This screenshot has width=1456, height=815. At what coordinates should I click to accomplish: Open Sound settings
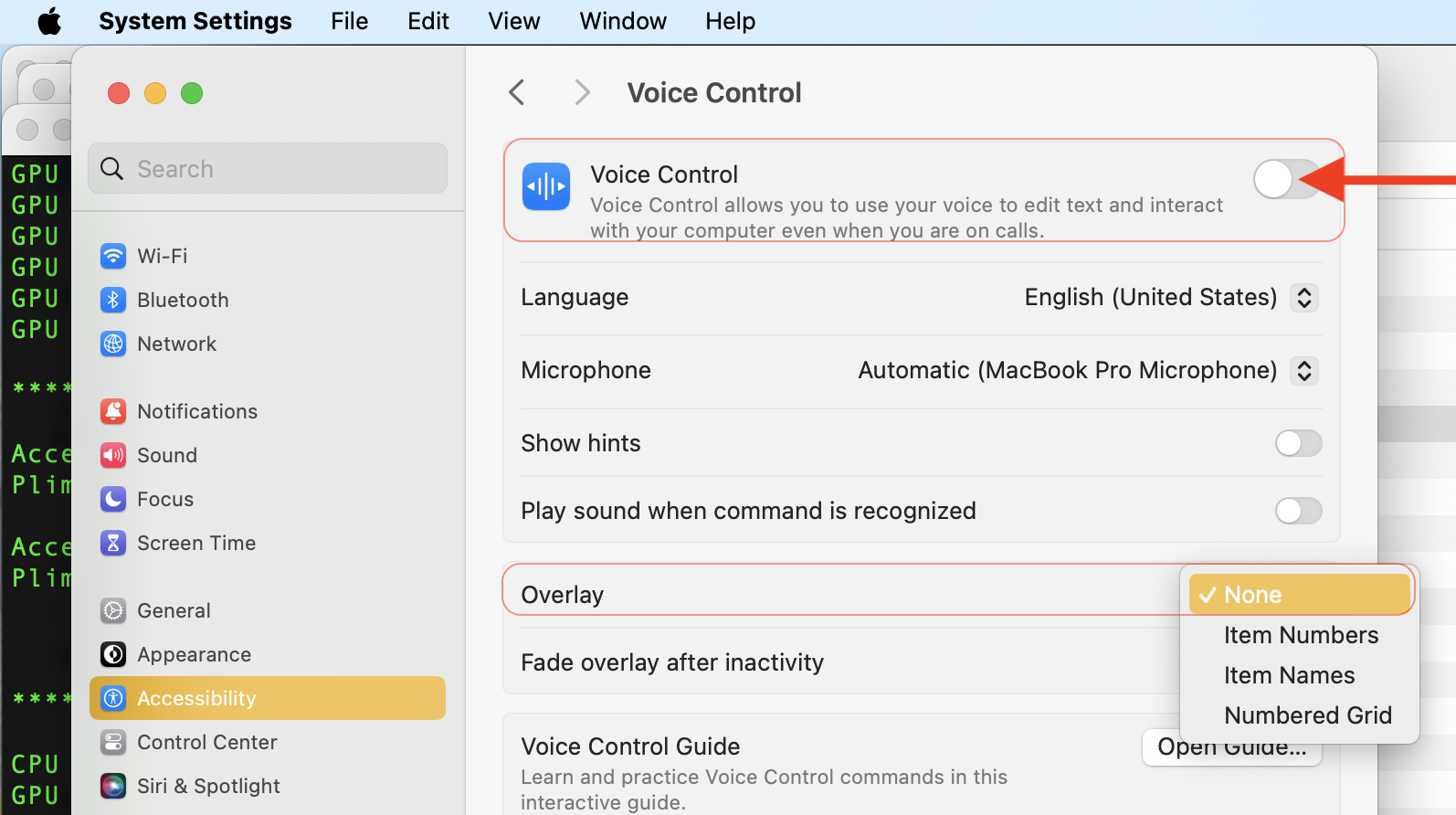(x=167, y=455)
